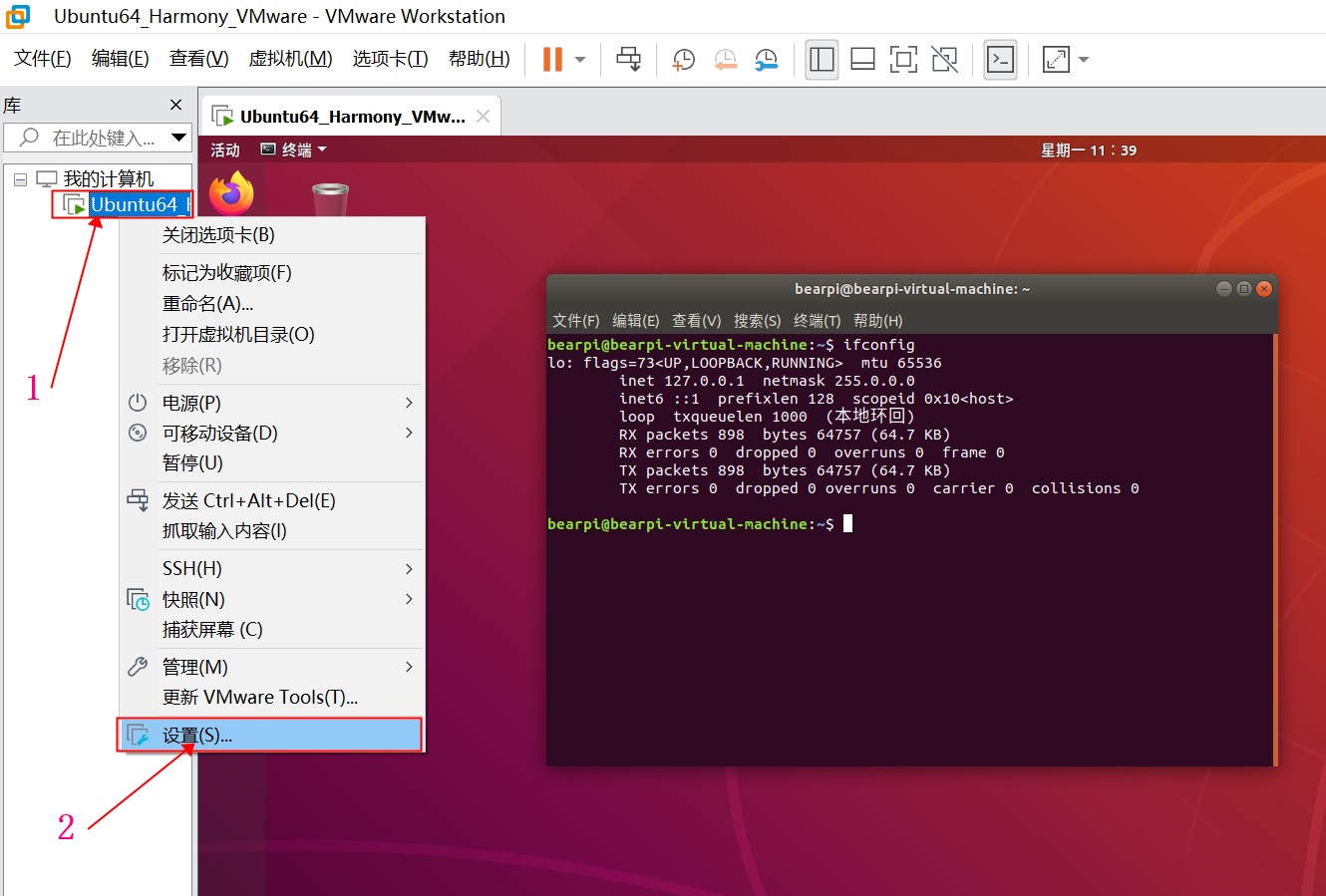Expand the 电源(P) submenu

(271, 404)
